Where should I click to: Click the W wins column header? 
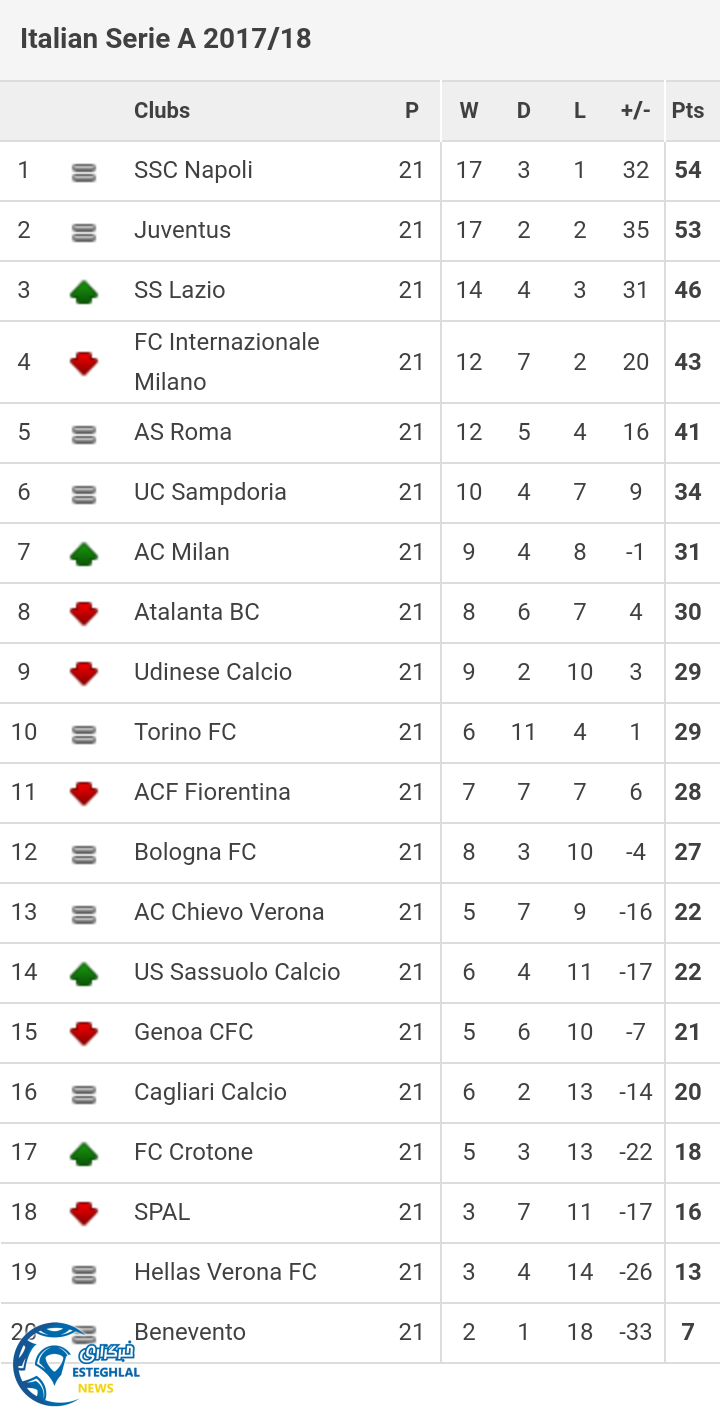point(468,111)
